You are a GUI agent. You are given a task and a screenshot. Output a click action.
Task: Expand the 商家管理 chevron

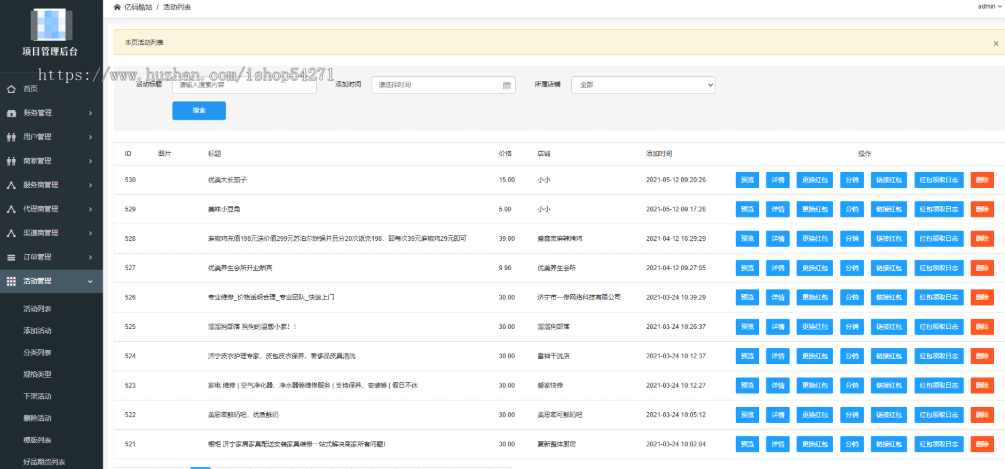90,161
